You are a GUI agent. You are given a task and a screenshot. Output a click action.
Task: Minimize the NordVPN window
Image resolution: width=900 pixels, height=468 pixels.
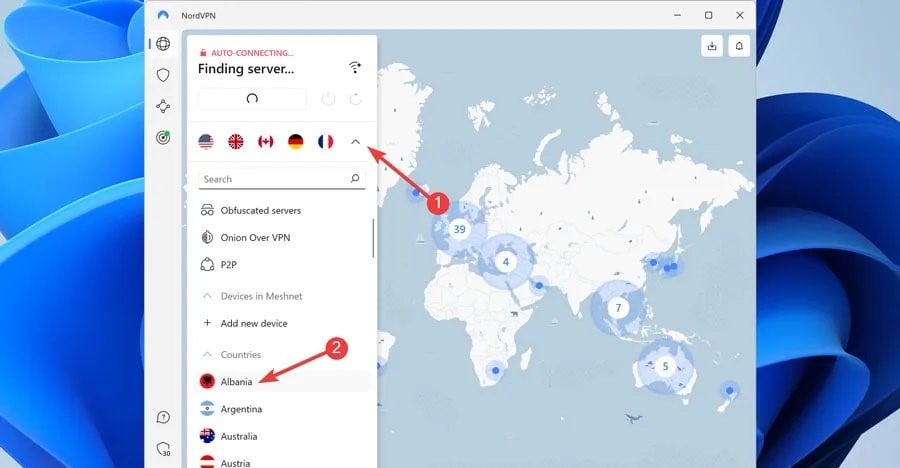click(677, 16)
